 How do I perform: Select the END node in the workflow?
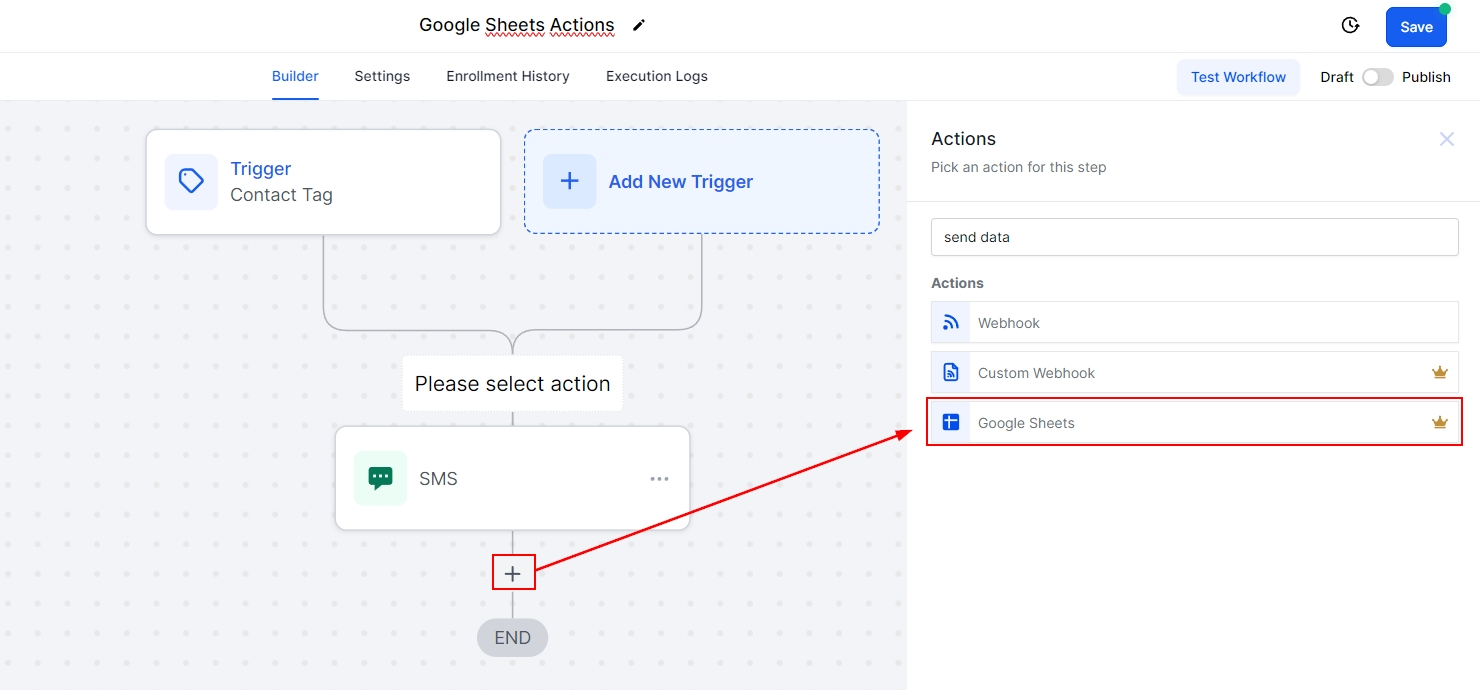512,638
